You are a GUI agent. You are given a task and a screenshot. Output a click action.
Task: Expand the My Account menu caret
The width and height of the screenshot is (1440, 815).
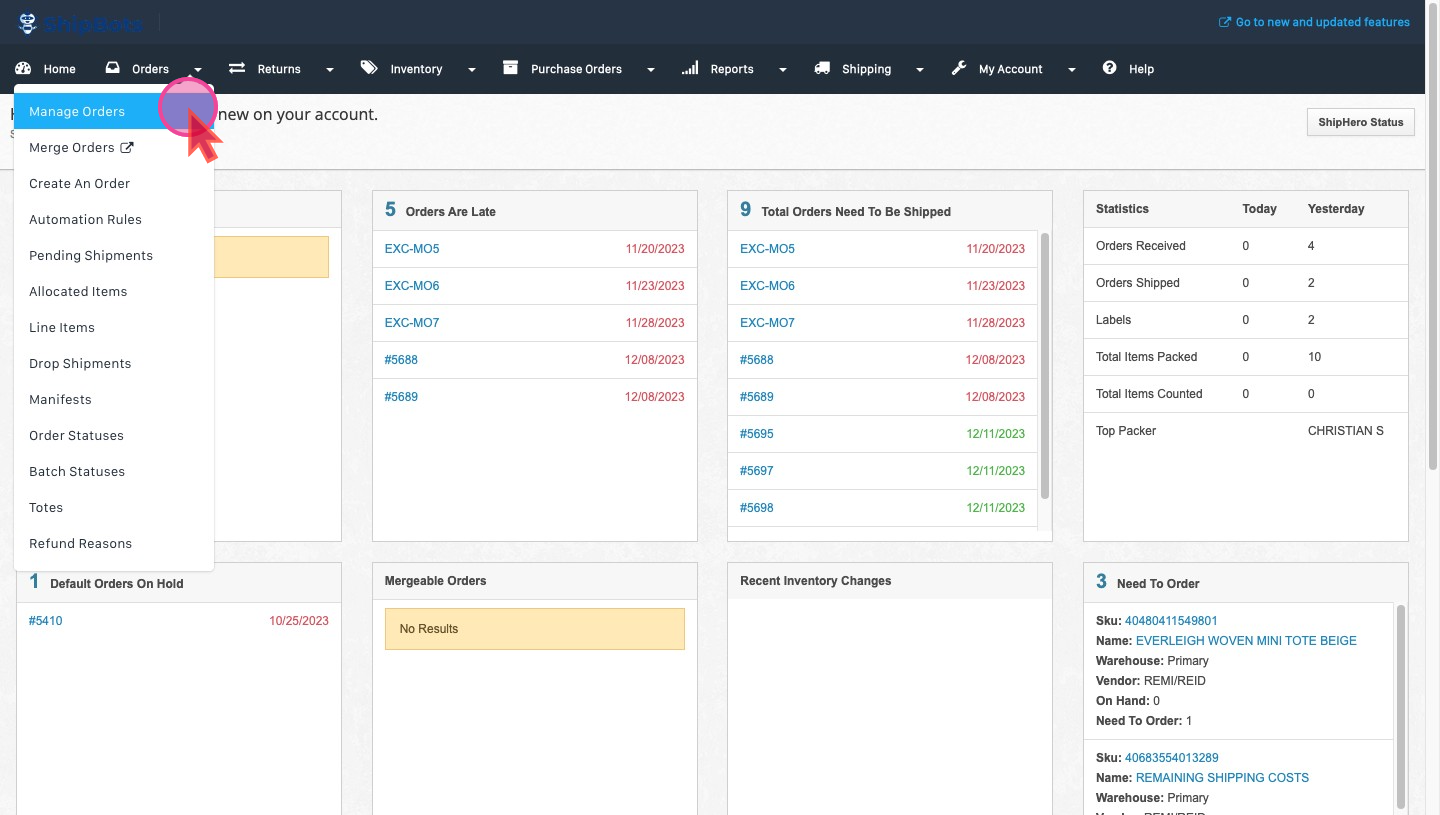click(1072, 70)
